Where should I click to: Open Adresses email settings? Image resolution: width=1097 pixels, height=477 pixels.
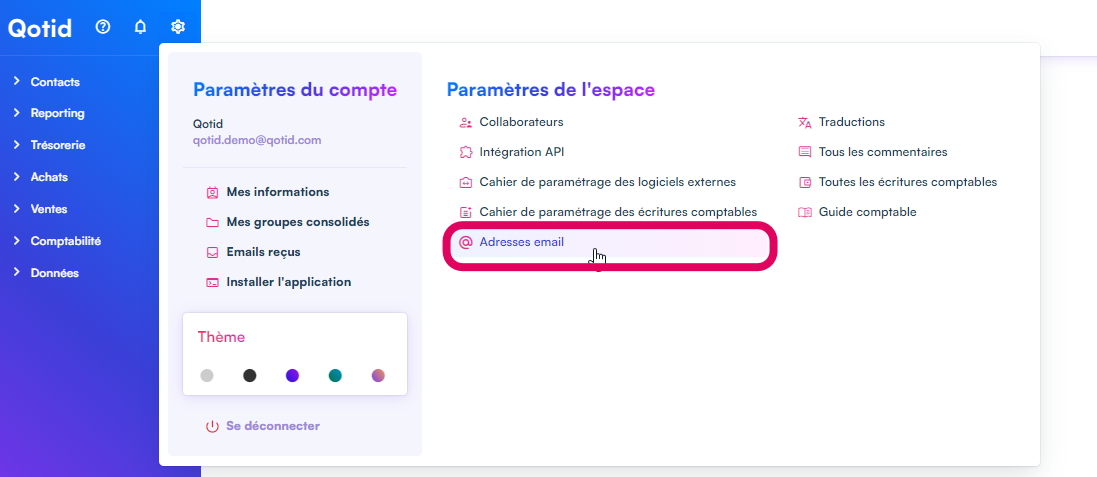(x=521, y=242)
